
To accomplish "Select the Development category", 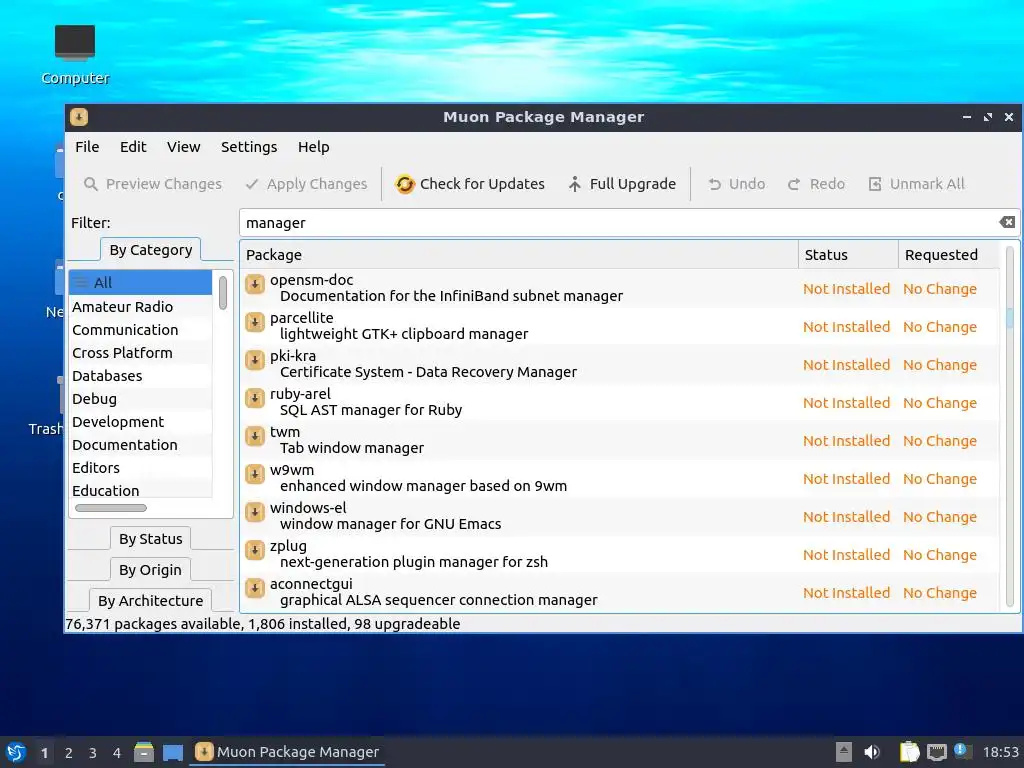I will coord(140,421).
